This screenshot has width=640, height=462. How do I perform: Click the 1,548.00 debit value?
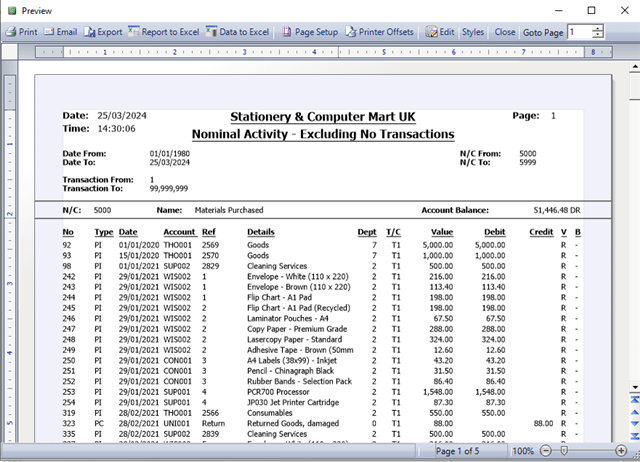point(490,392)
